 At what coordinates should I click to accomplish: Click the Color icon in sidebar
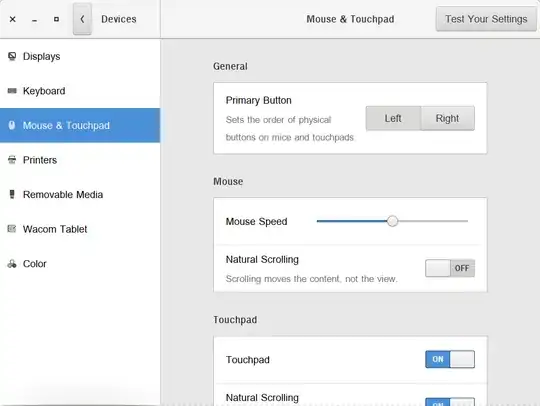click(x=12, y=264)
